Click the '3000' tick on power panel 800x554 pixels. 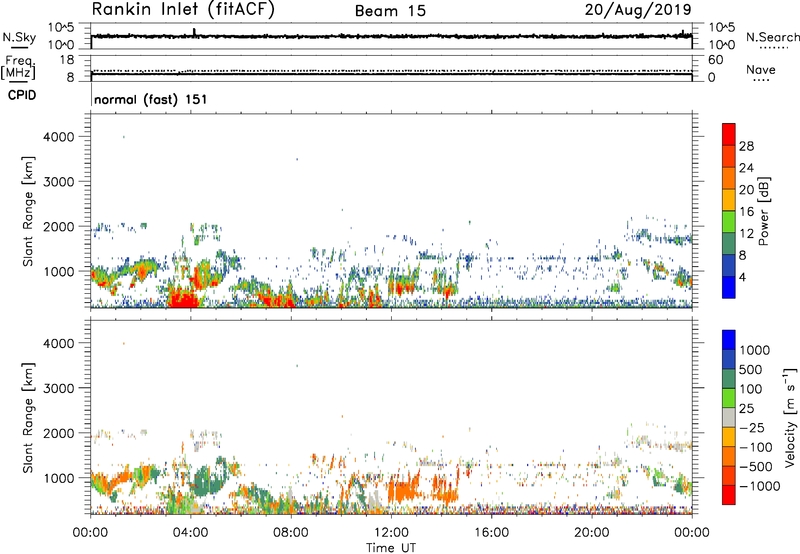59,182
